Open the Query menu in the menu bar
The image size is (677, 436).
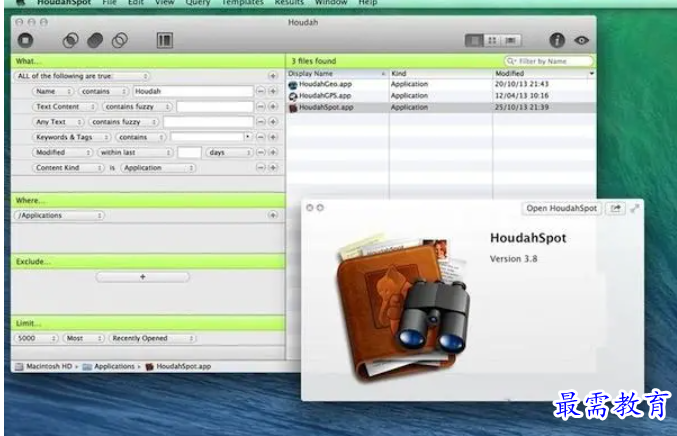coord(198,3)
